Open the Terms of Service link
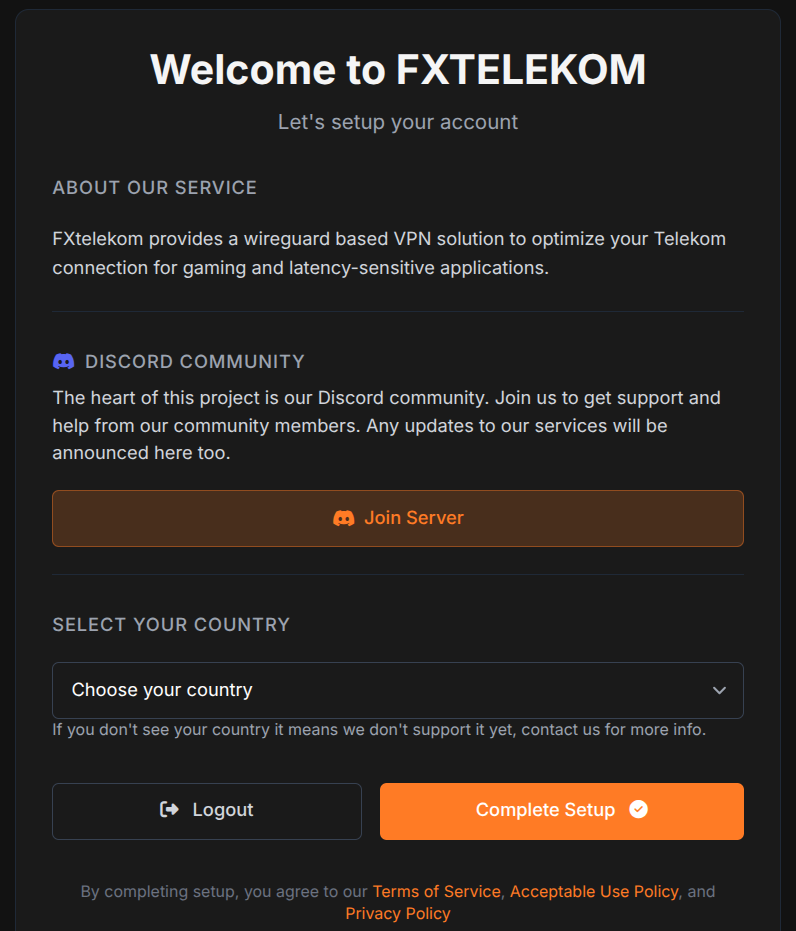Image resolution: width=796 pixels, height=931 pixels. [437, 891]
